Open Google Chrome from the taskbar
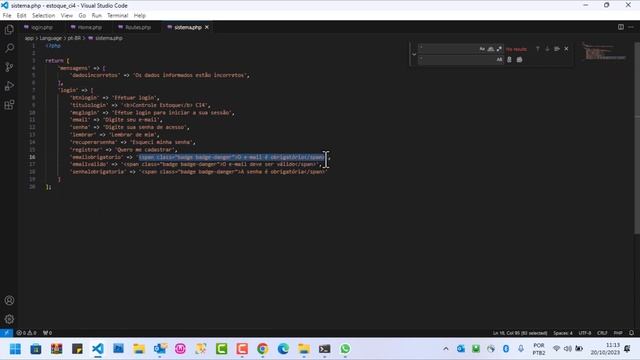640x360 pixels. coord(262,349)
